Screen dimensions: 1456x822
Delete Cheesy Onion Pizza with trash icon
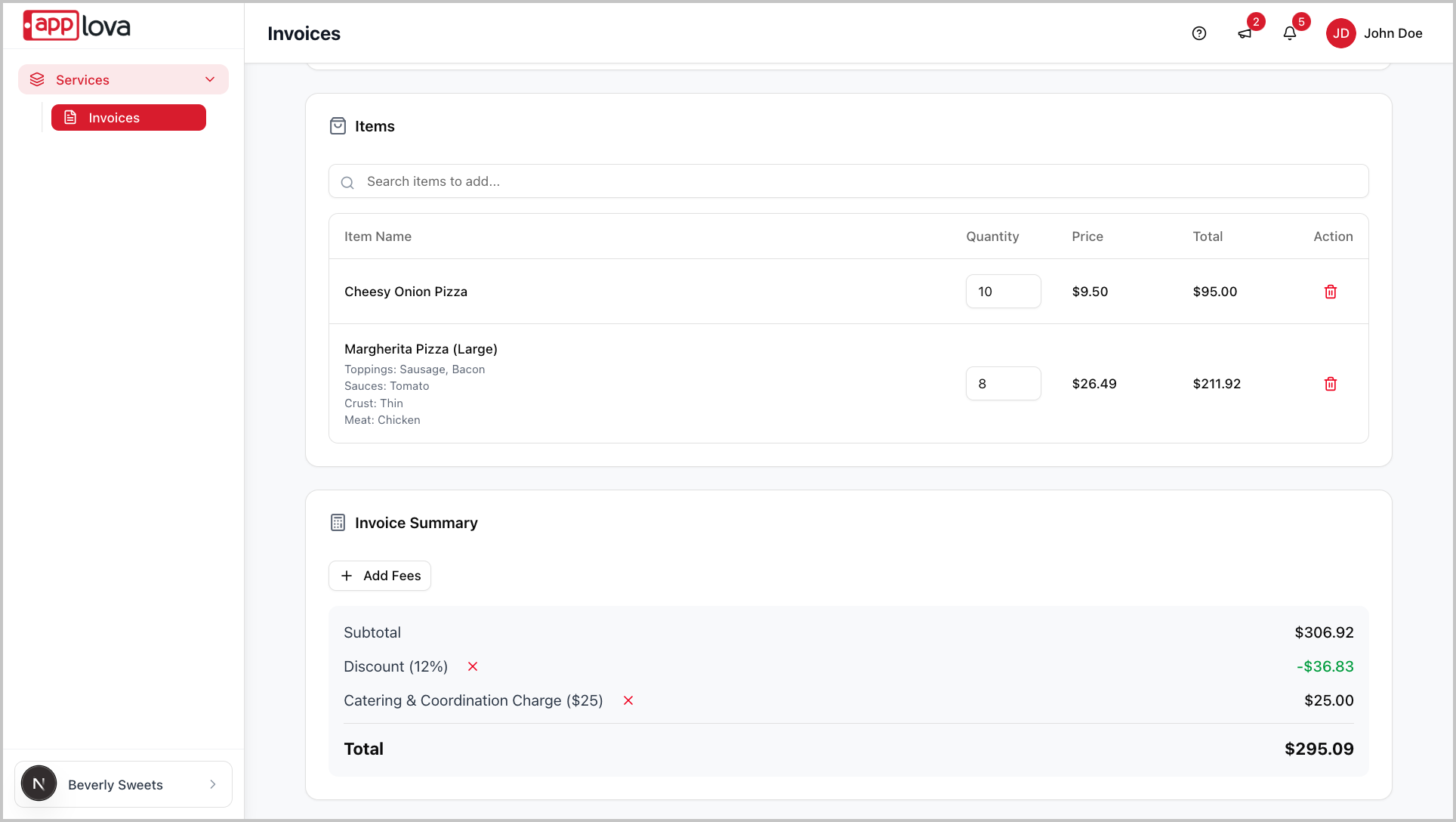pos(1331,292)
